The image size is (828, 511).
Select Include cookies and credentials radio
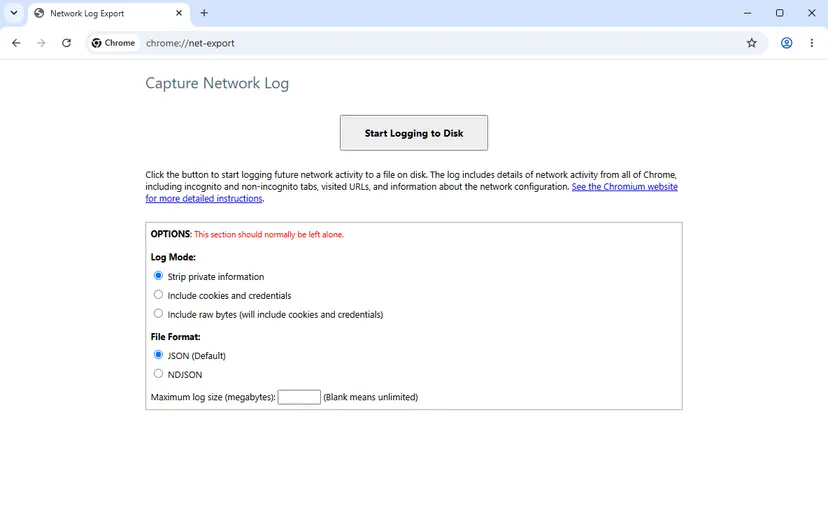pyautogui.click(x=158, y=295)
